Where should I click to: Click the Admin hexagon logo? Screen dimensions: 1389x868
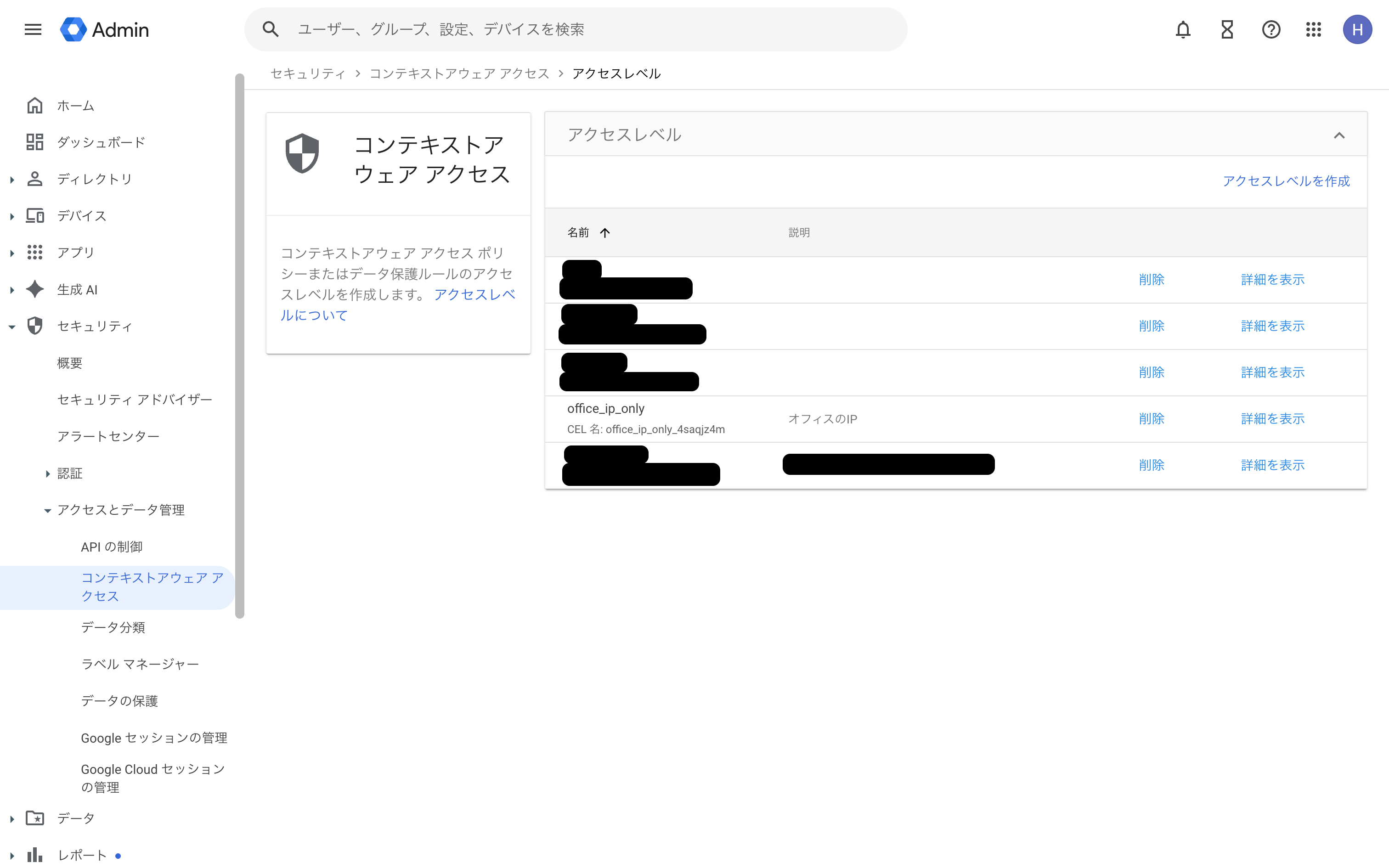click(x=73, y=29)
